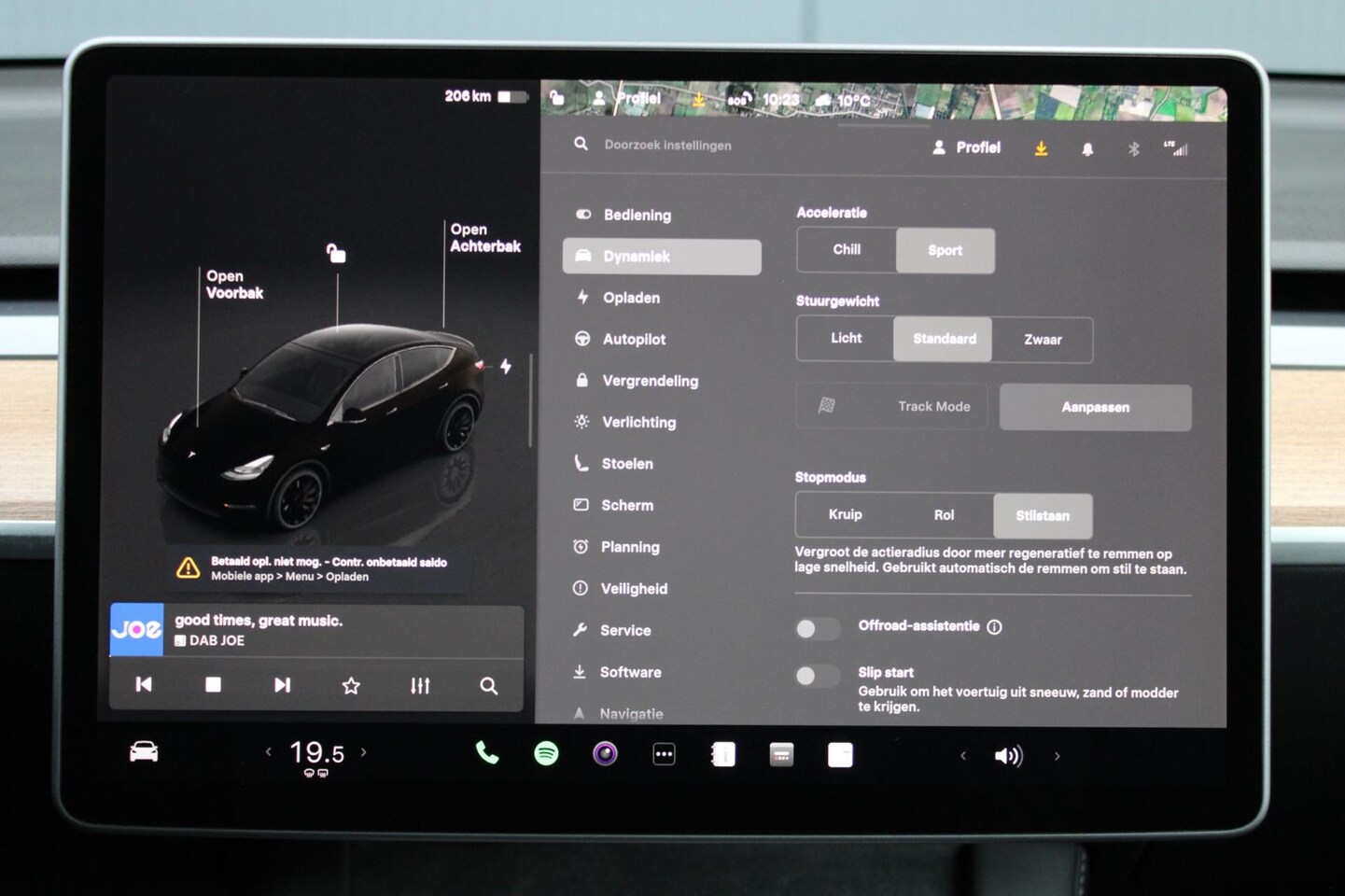
Task: Select Chill acceleration mode
Action: tap(847, 250)
